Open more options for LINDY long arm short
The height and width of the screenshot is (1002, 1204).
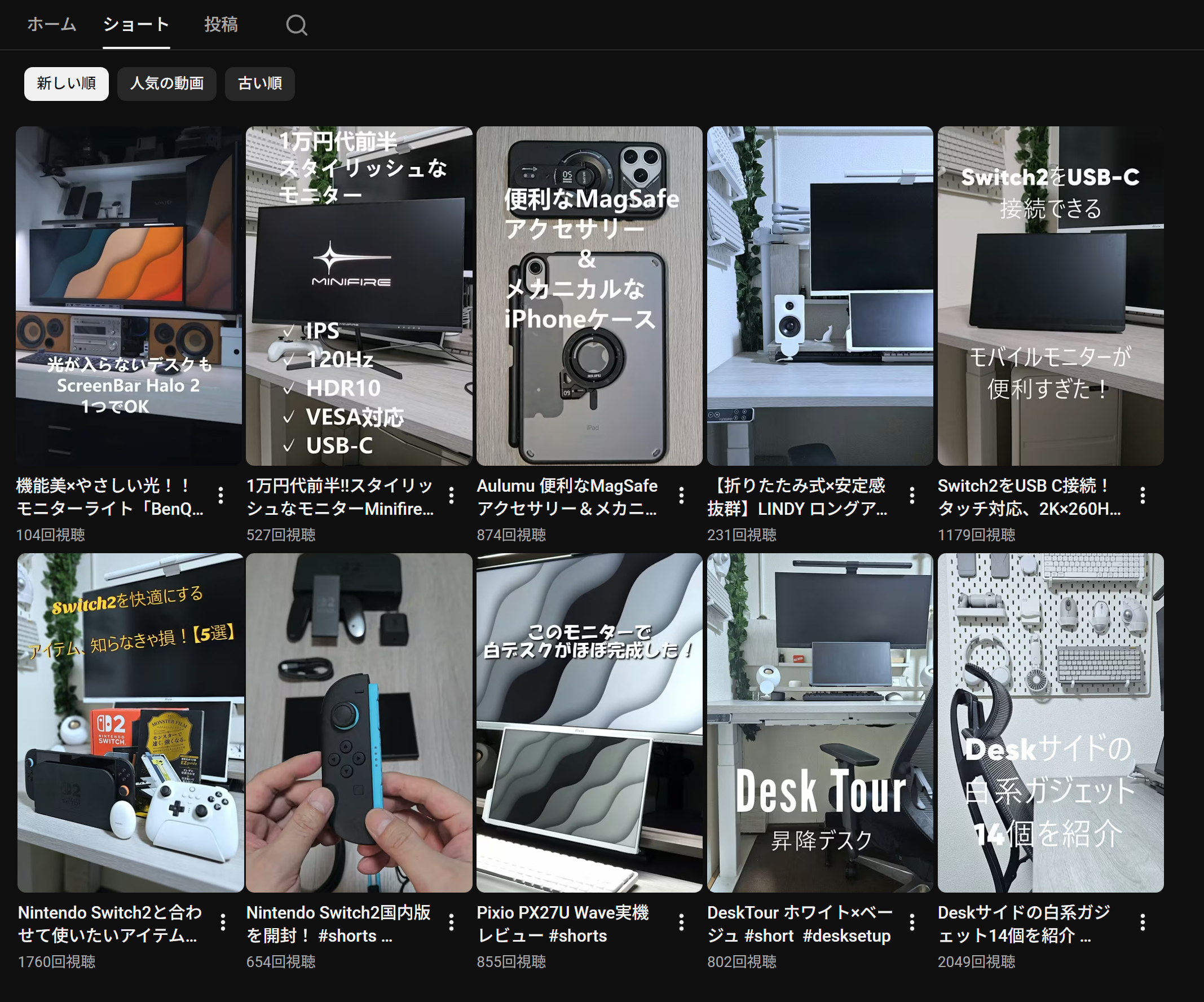pos(912,495)
